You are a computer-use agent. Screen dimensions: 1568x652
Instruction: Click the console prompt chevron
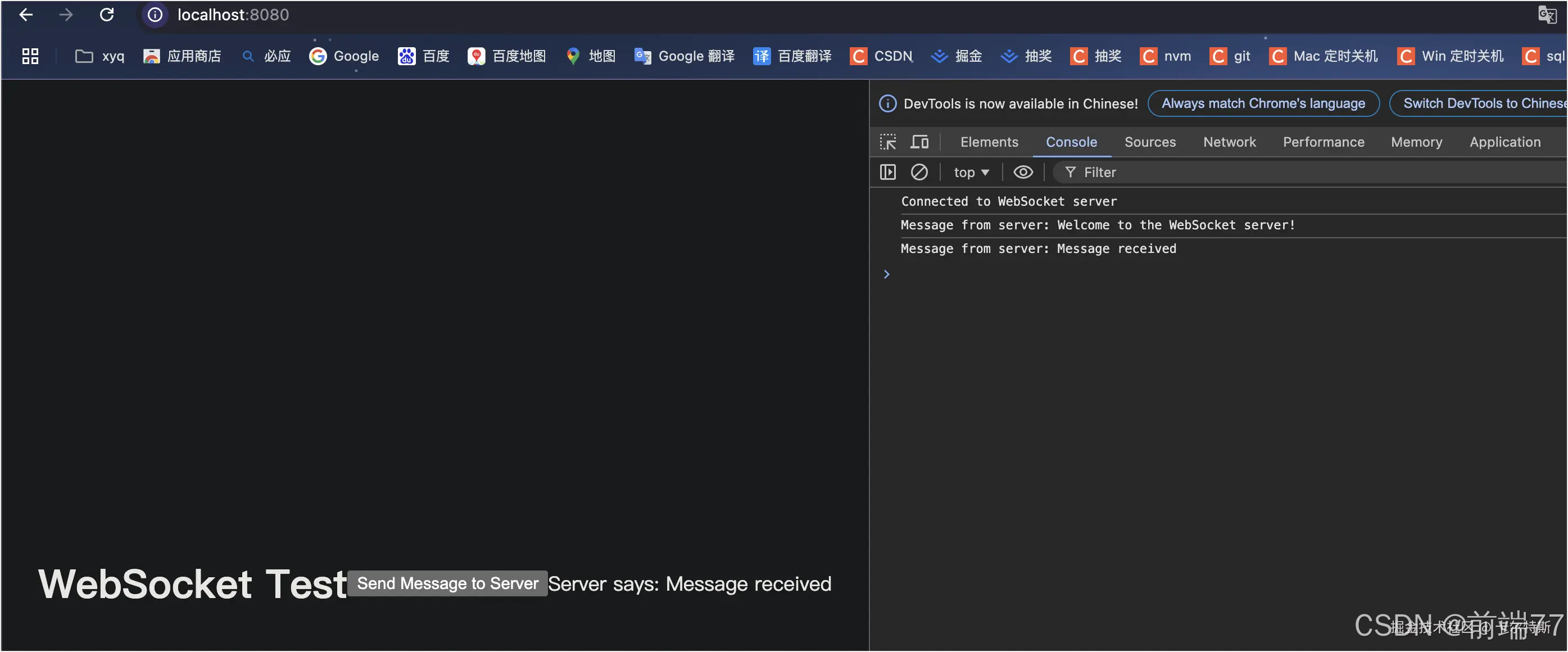point(887,274)
